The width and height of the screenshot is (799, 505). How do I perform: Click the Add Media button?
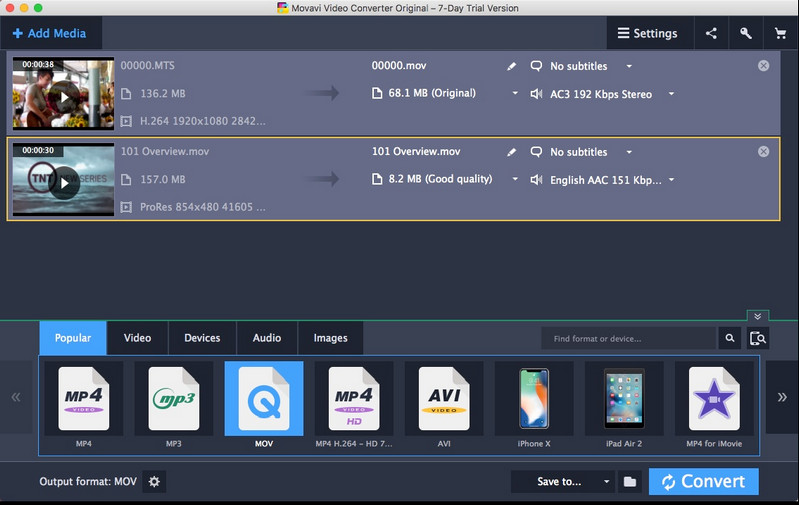[50, 33]
